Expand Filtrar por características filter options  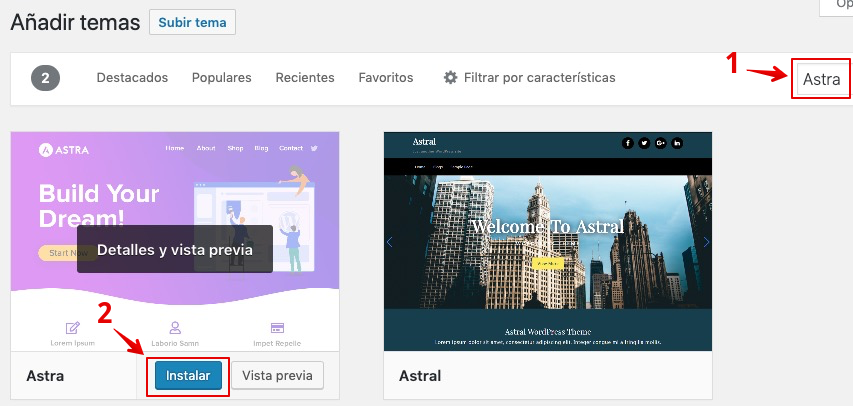click(539, 78)
